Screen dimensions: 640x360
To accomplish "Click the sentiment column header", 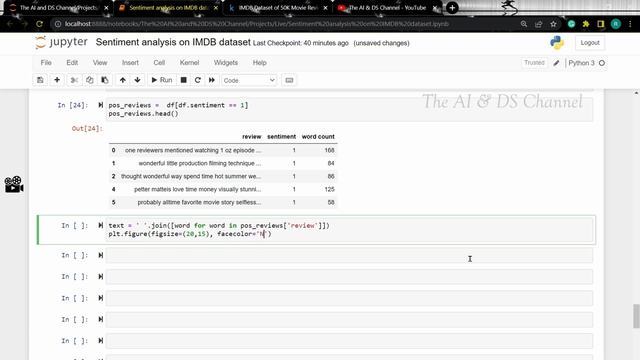I will (281, 137).
